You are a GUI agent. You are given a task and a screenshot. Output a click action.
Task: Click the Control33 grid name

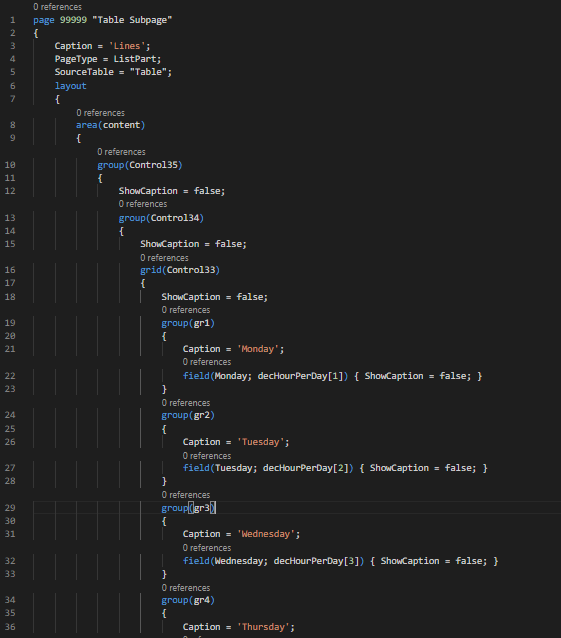coord(191,270)
